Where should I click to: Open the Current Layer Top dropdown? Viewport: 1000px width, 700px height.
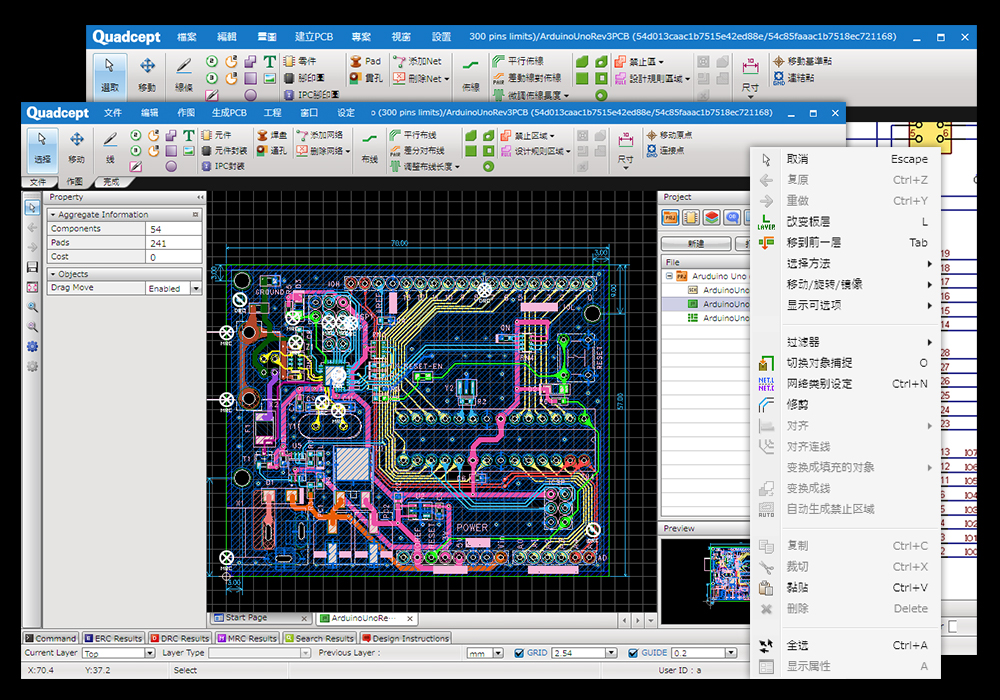coord(149,653)
